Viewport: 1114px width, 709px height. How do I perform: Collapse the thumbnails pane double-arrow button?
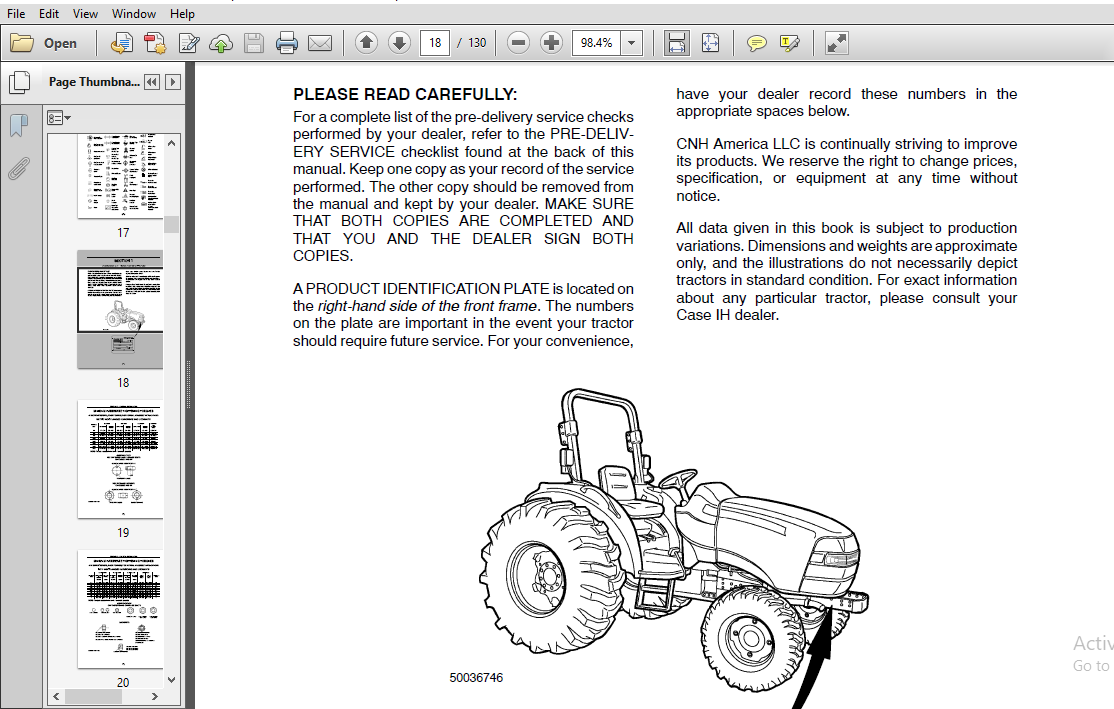(152, 82)
